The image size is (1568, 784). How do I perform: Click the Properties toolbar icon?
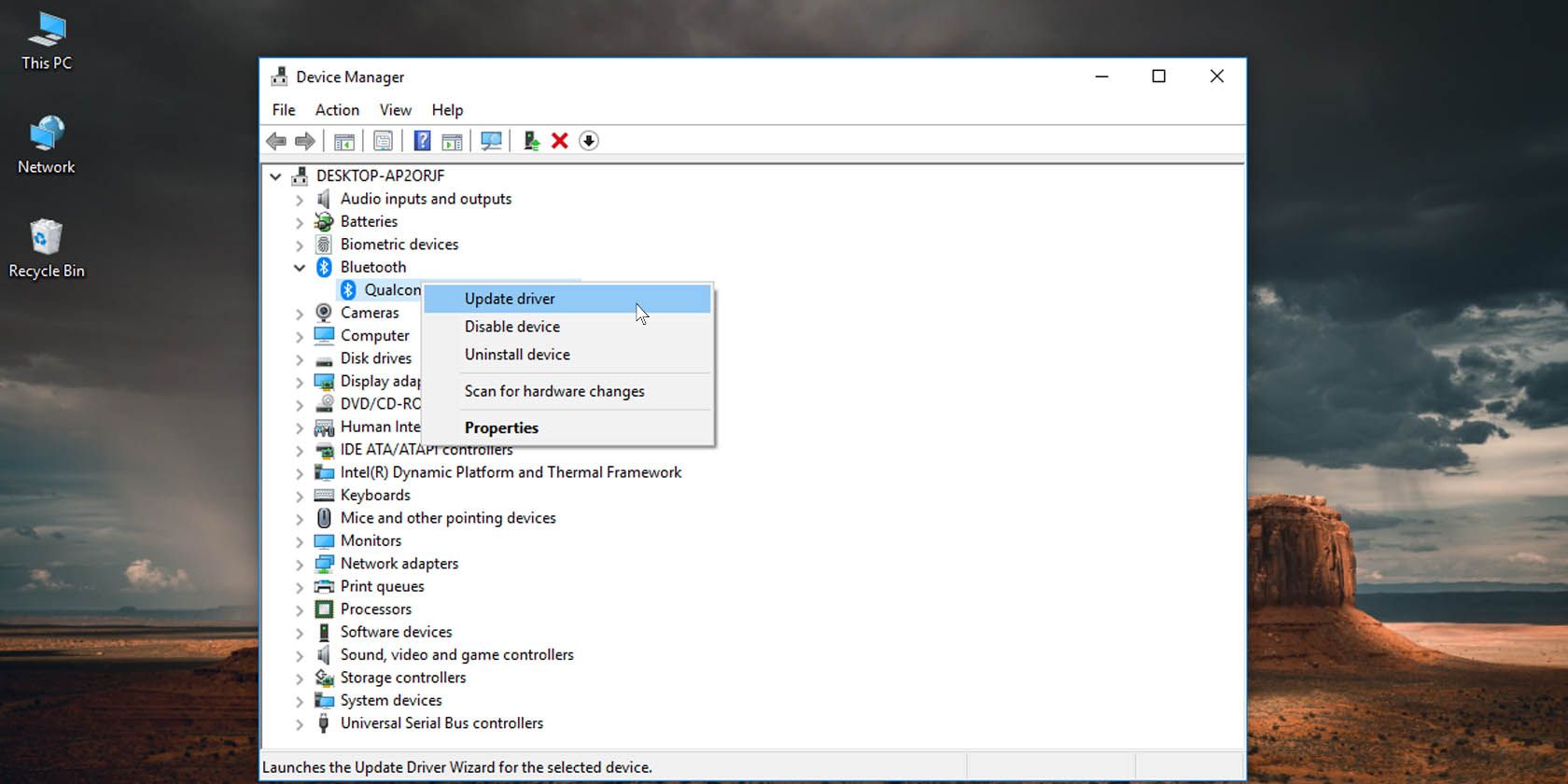click(383, 141)
